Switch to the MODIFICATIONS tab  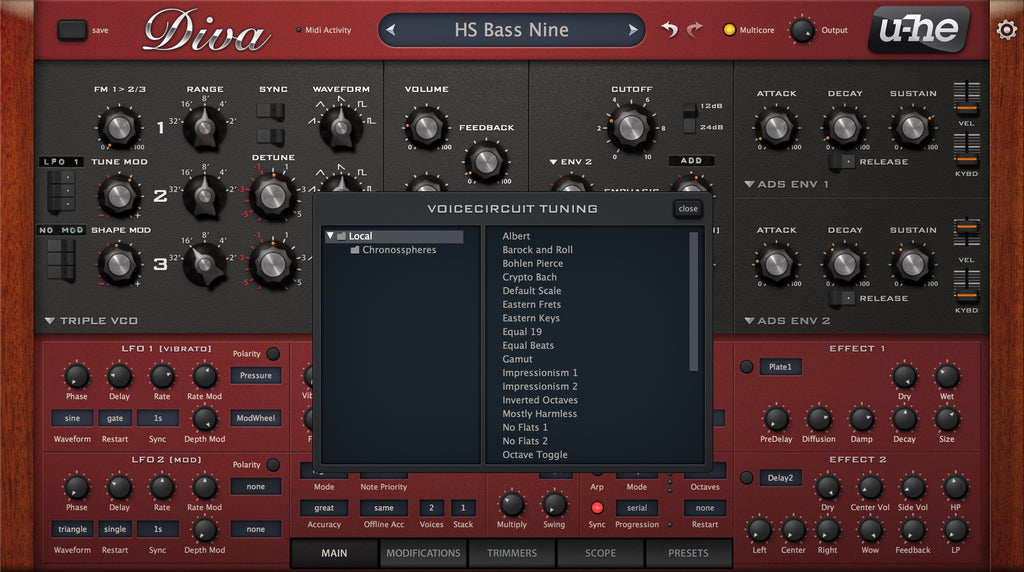pyautogui.click(x=423, y=553)
